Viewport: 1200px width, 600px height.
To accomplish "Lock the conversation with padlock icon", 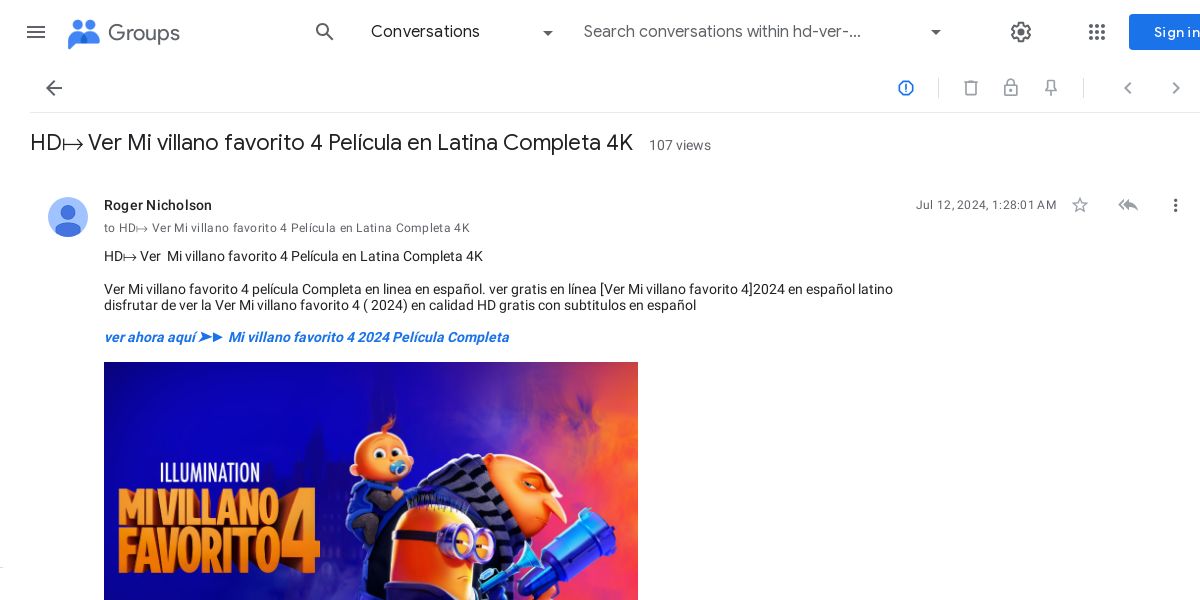I will (1011, 88).
